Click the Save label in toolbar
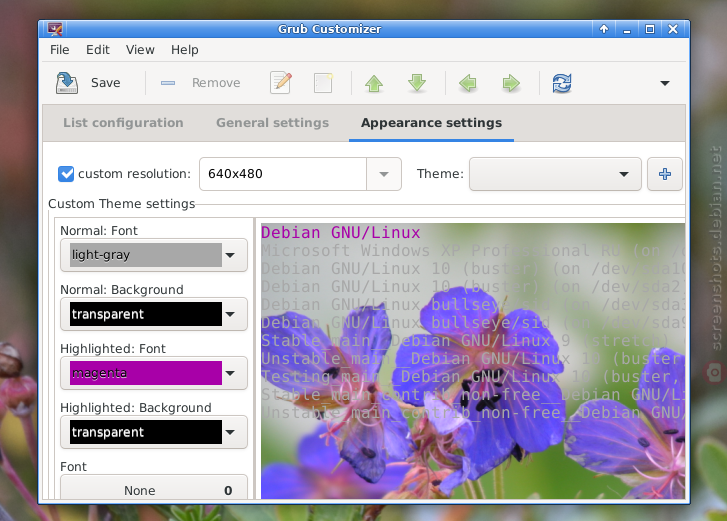This screenshot has height=521, width=727. [106, 83]
